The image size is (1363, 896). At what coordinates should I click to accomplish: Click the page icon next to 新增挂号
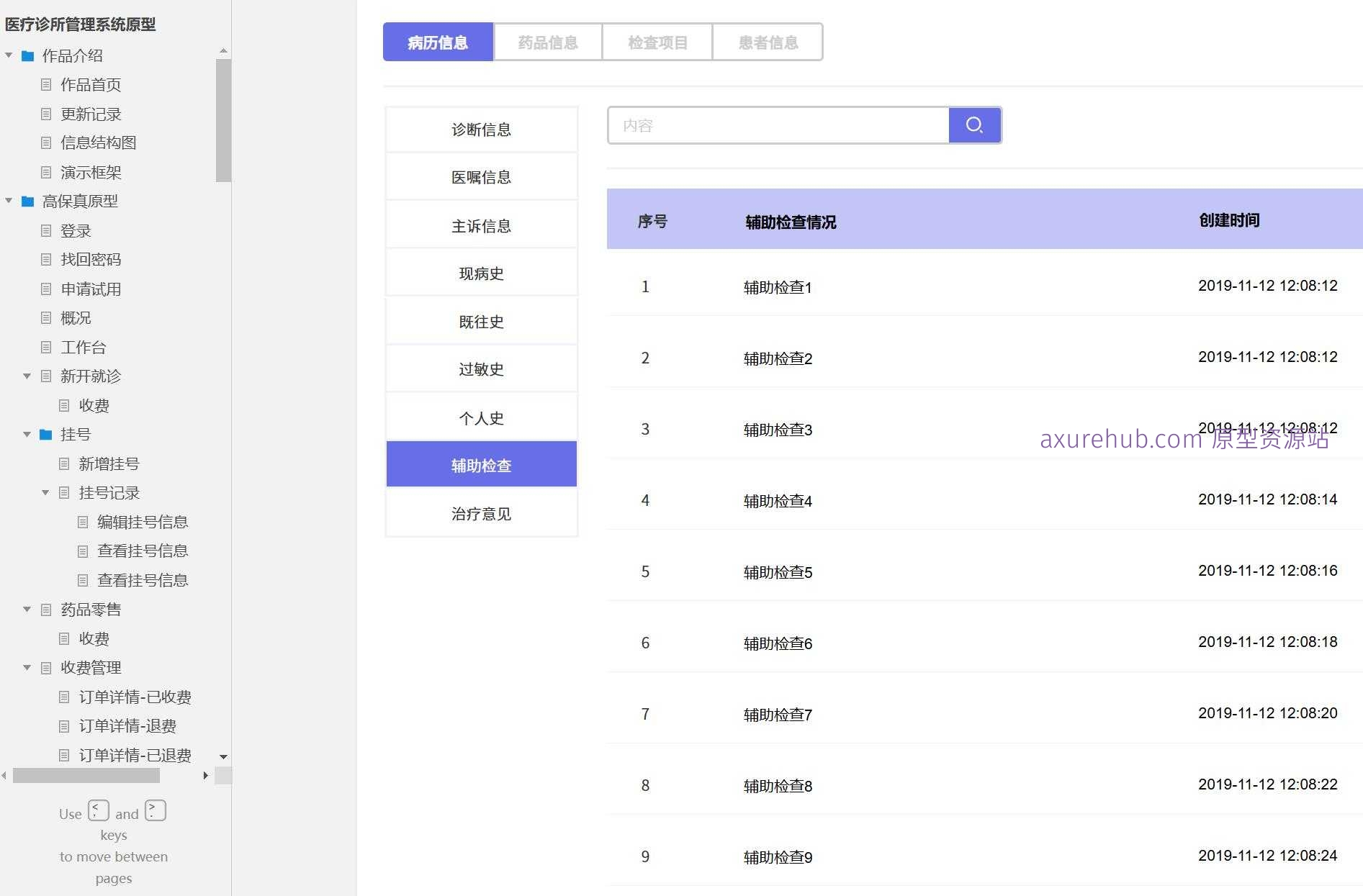pyautogui.click(x=63, y=463)
